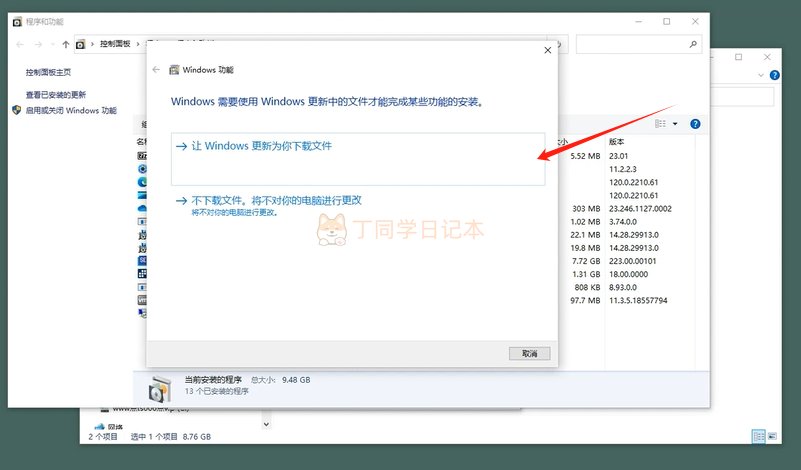Select the row with version 23.01
801x470 pixels.
point(618,156)
